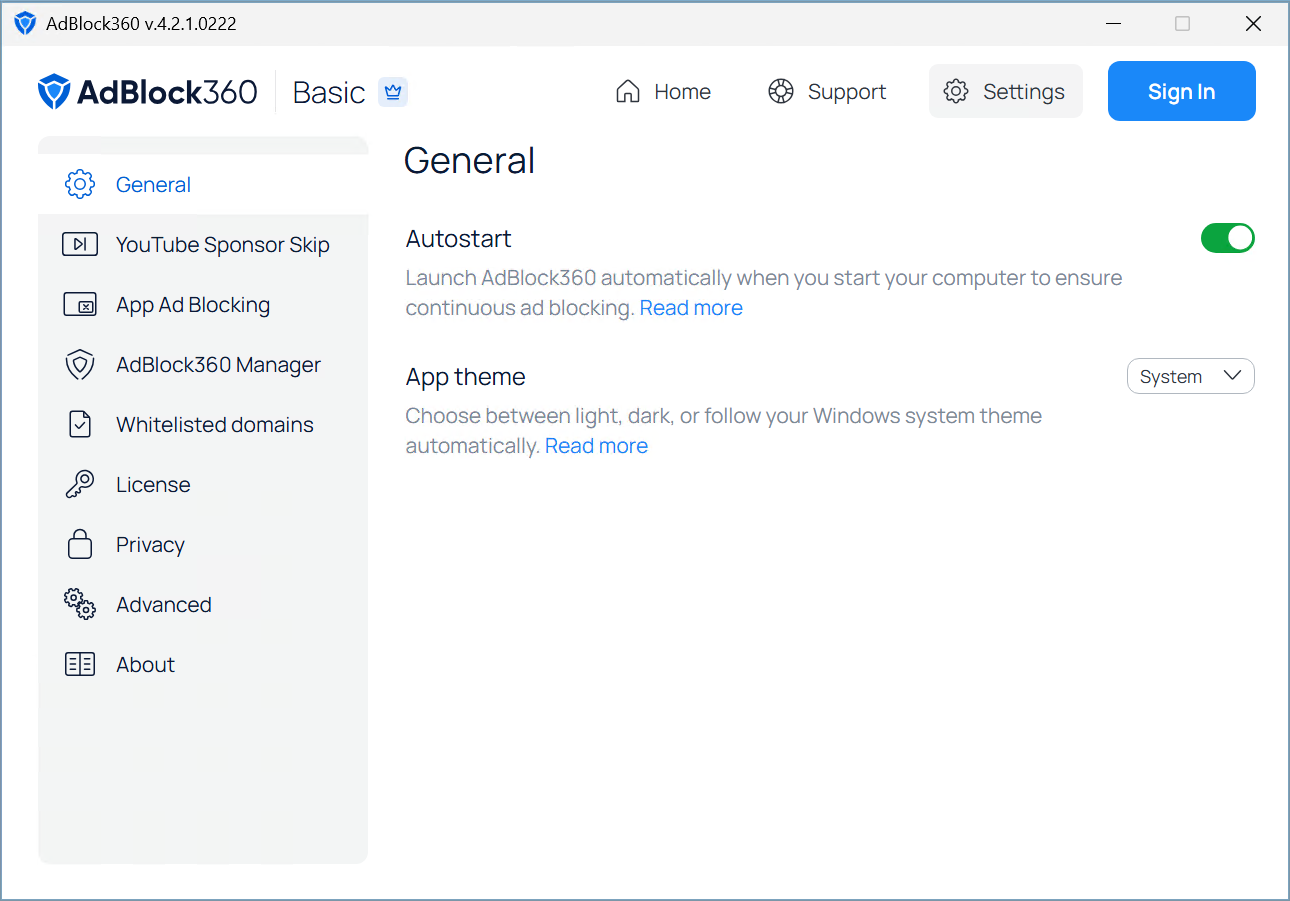Click the App Ad Blocking icon
Image resolution: width=1290 pixels, height=901 pixels.
click(x=80, y=304)
